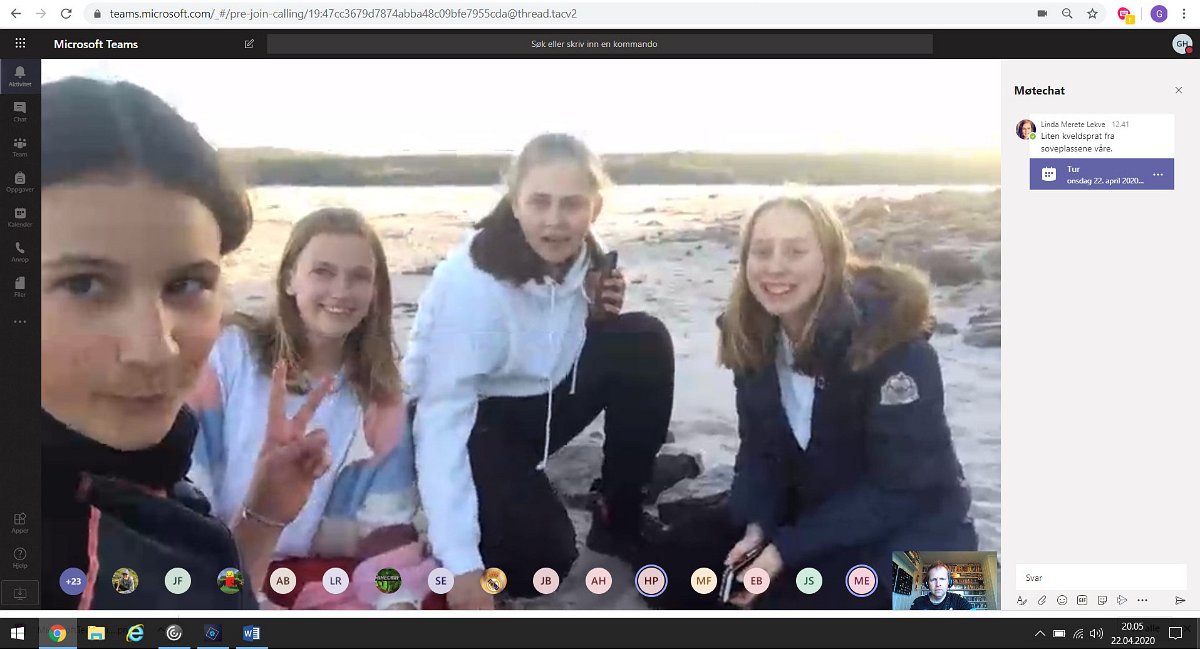1200x649 pixels.
Task: Open the emoji picker in chat
Action: coord(1062,600)
